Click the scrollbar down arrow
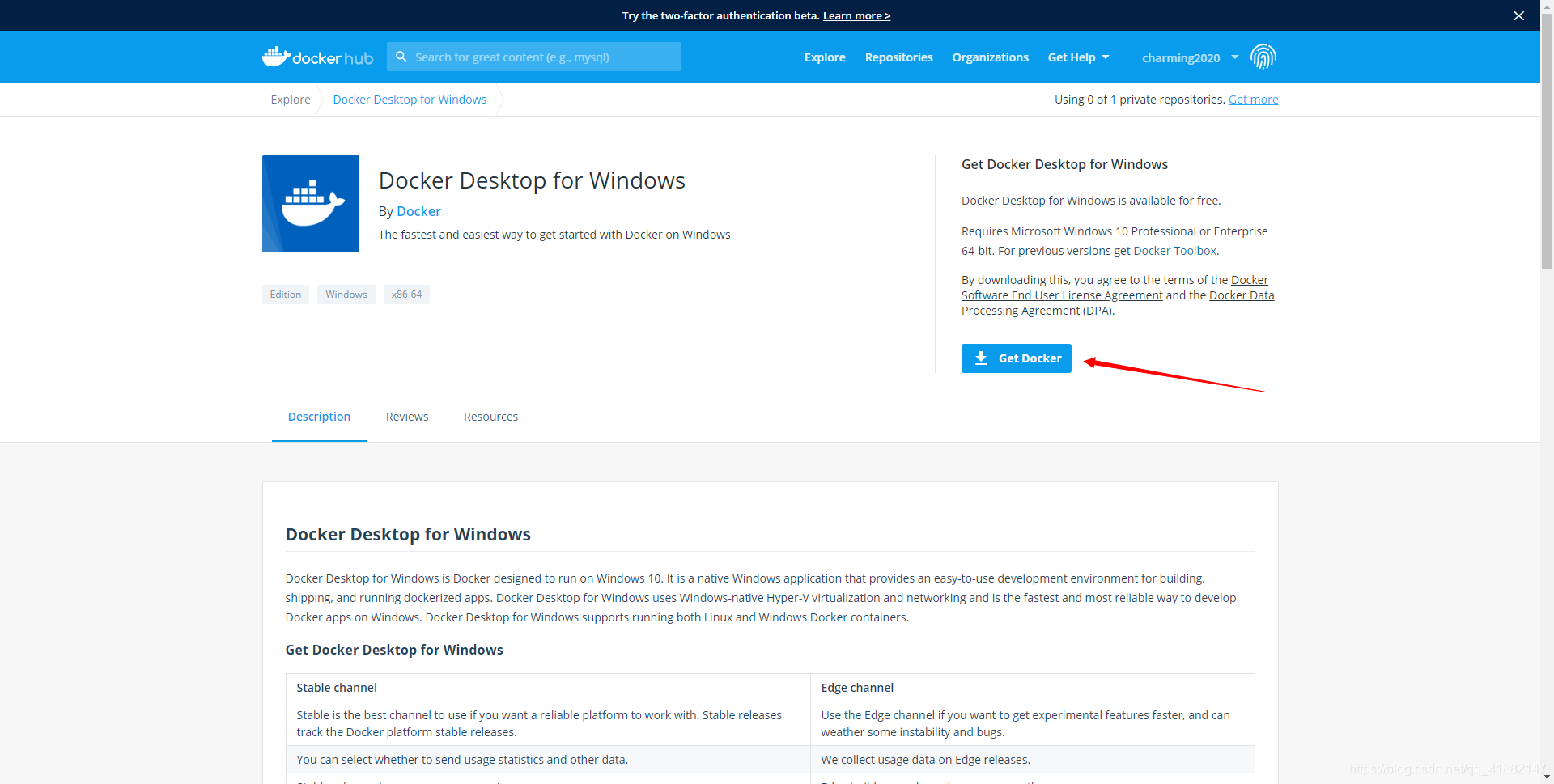The height and width of the screenshot is (784, 1554). 1547,777
